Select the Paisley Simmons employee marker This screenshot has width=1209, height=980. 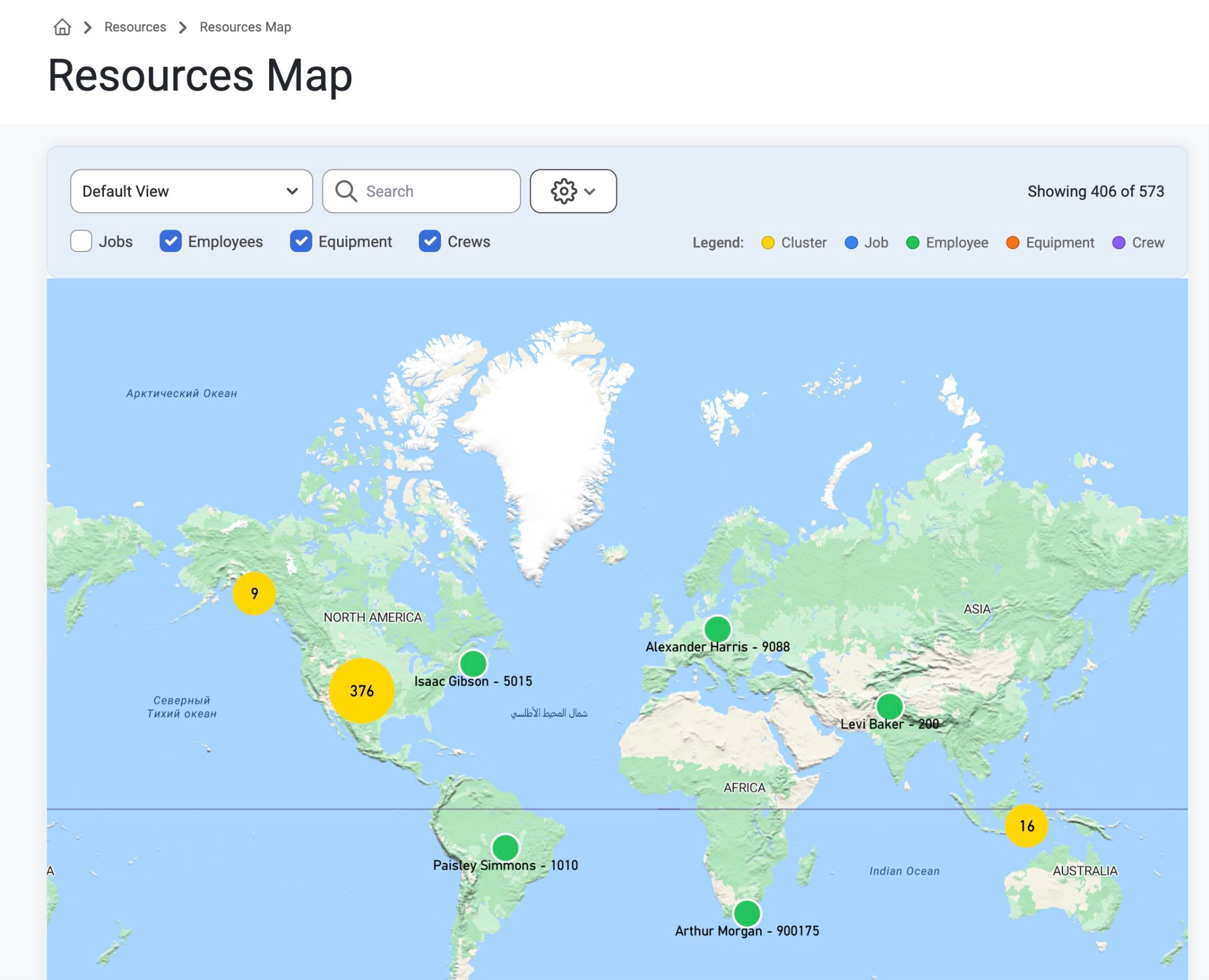click(505, 848)
